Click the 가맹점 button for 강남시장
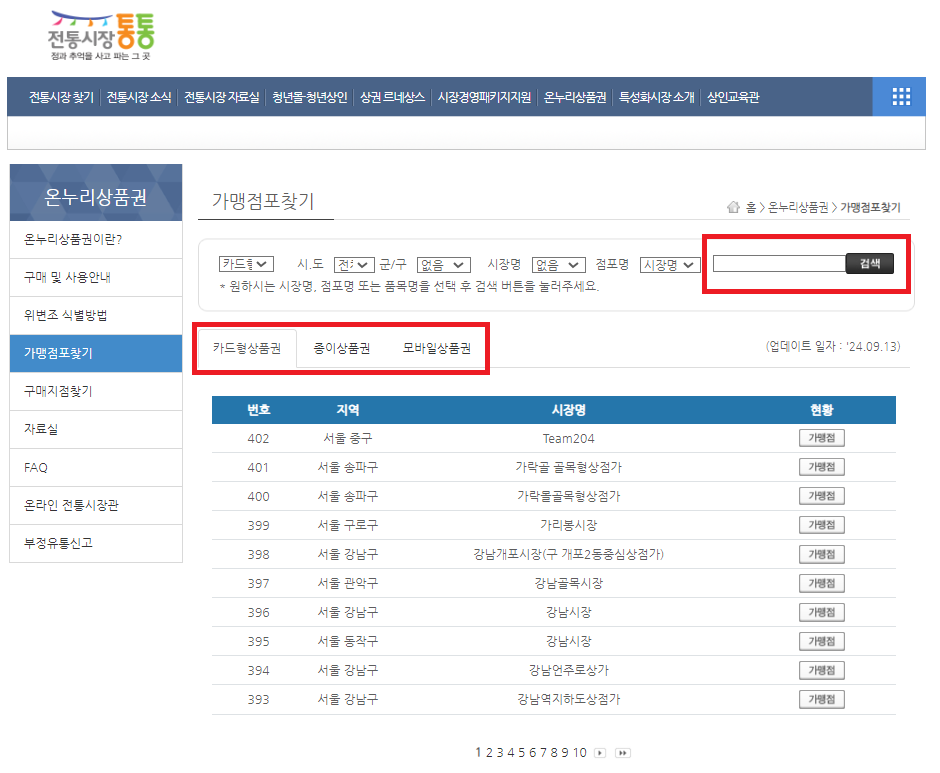 [820, 612]
